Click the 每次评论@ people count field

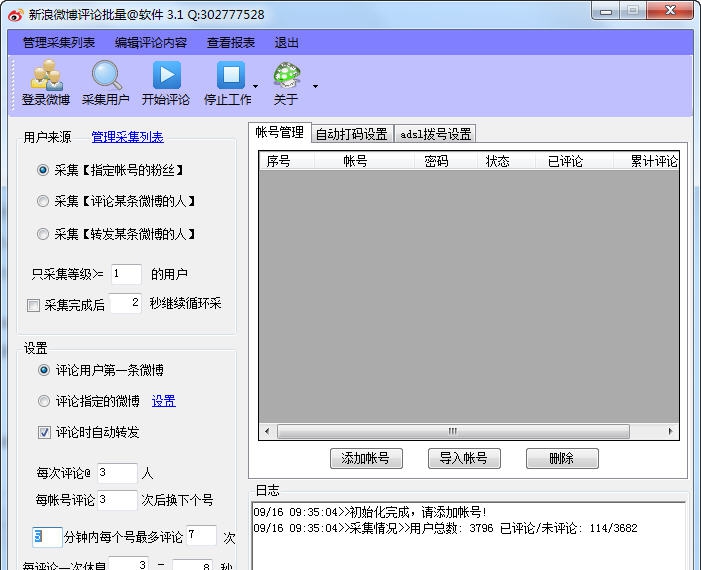coord(117,473)
